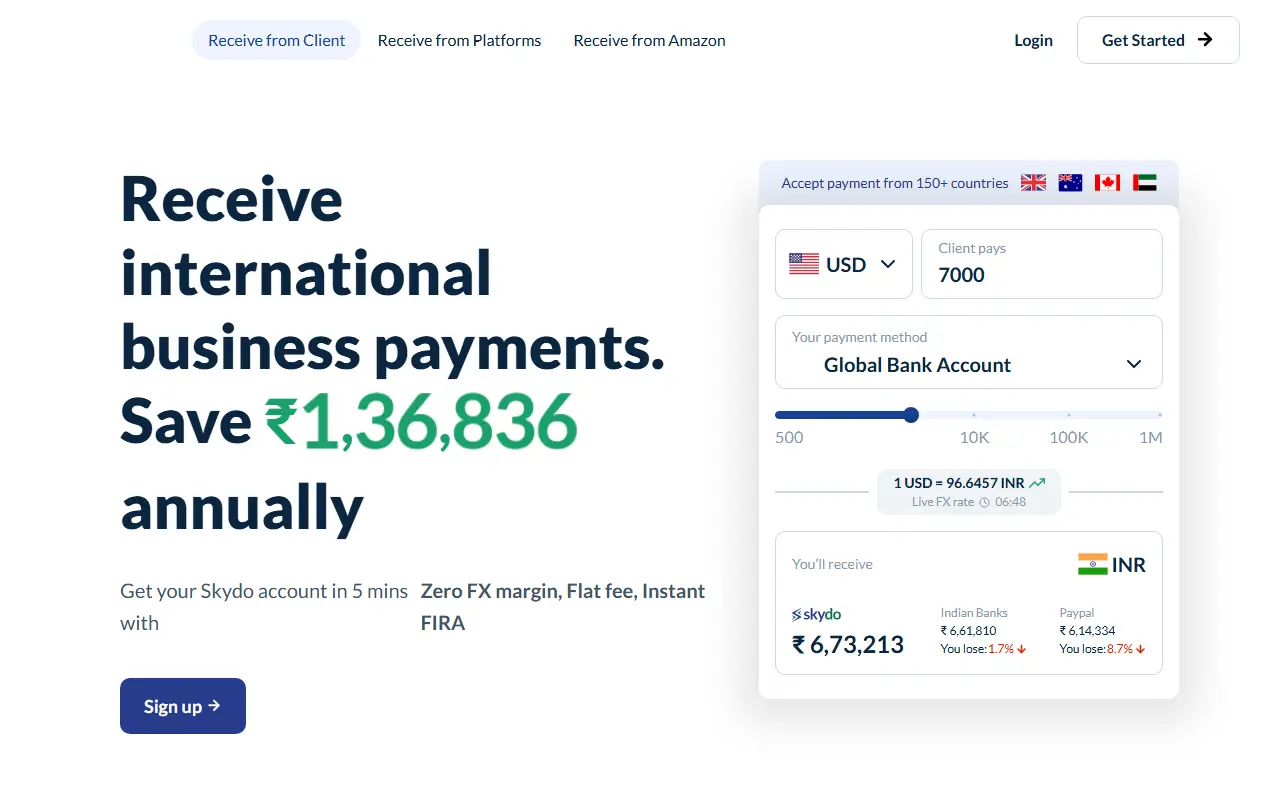Open the USD currency dropdown
The width and height of the screenshot is (1280, 800).
[844, 264]
